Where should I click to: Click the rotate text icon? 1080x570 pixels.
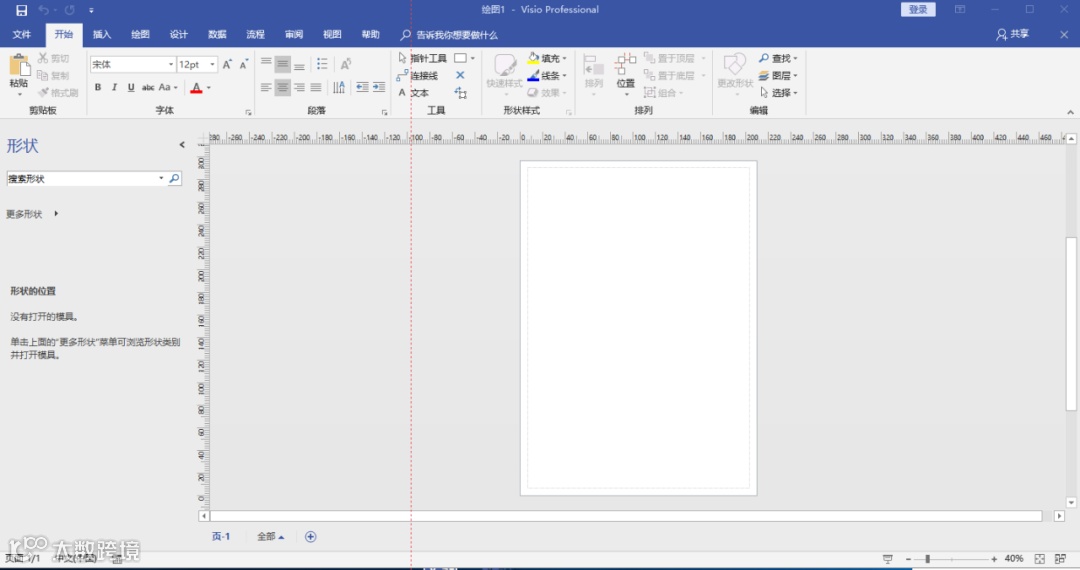pyautogui.click(x=346, y=64)
